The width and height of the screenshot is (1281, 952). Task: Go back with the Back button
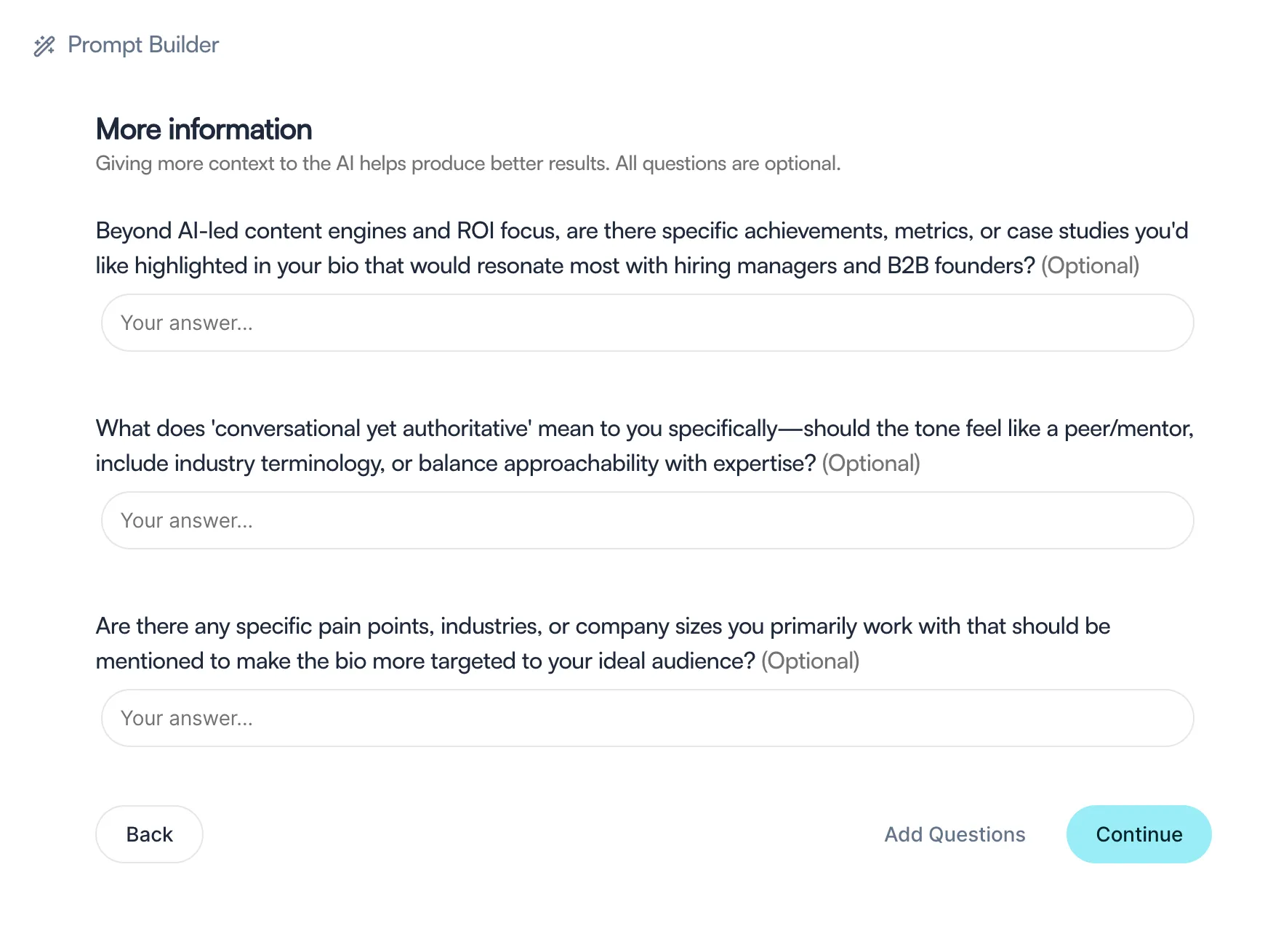[x=149, y=834]
